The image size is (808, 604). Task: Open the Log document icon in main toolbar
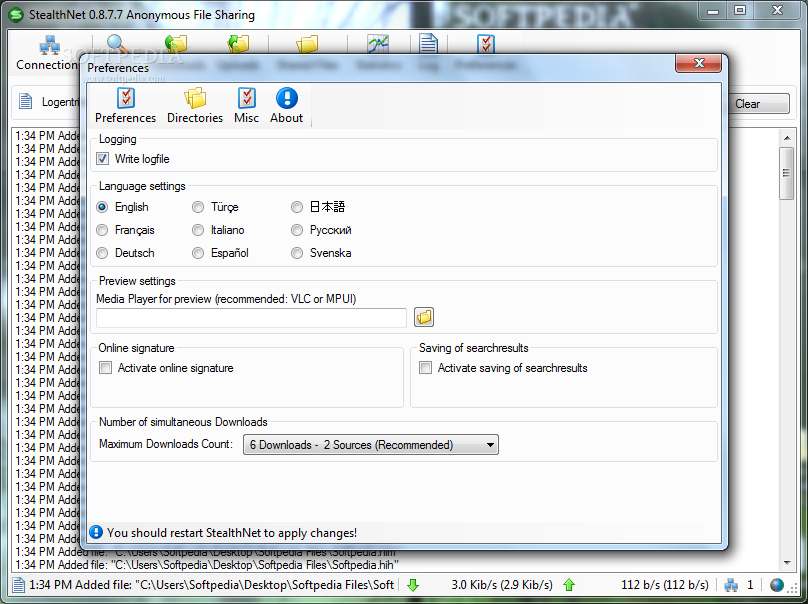[x=428, y=44]
